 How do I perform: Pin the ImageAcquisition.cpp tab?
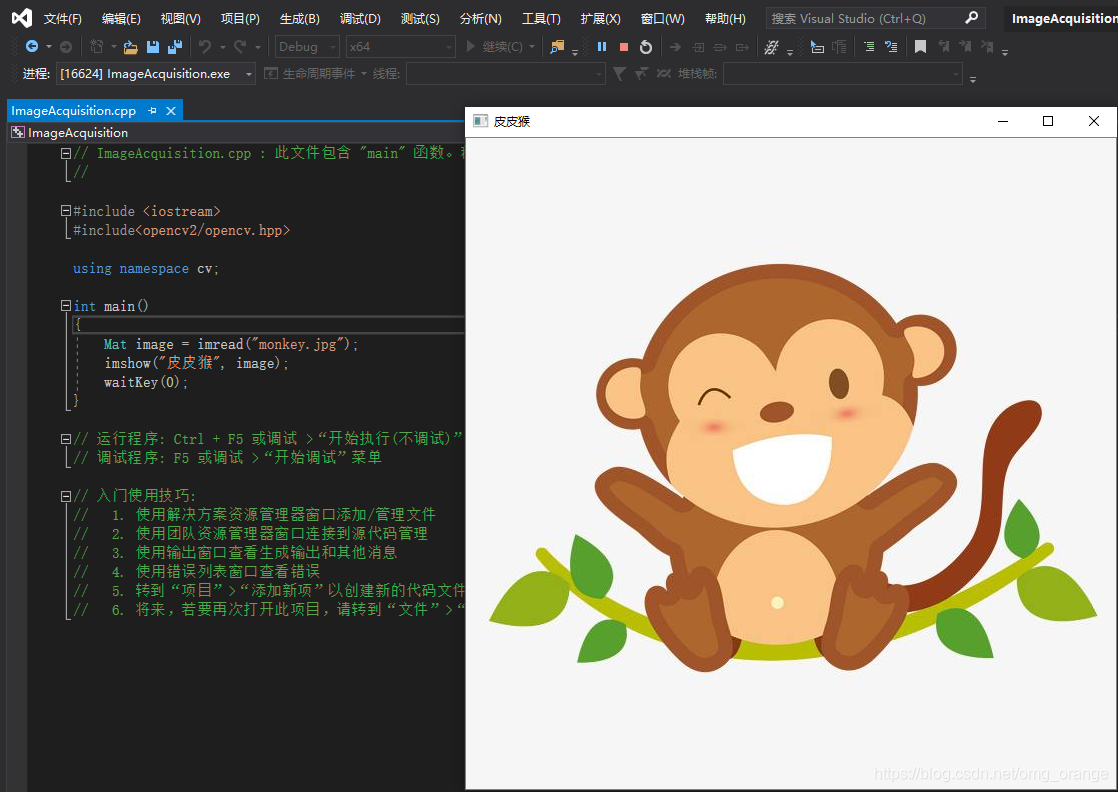(x=152, y=110)
